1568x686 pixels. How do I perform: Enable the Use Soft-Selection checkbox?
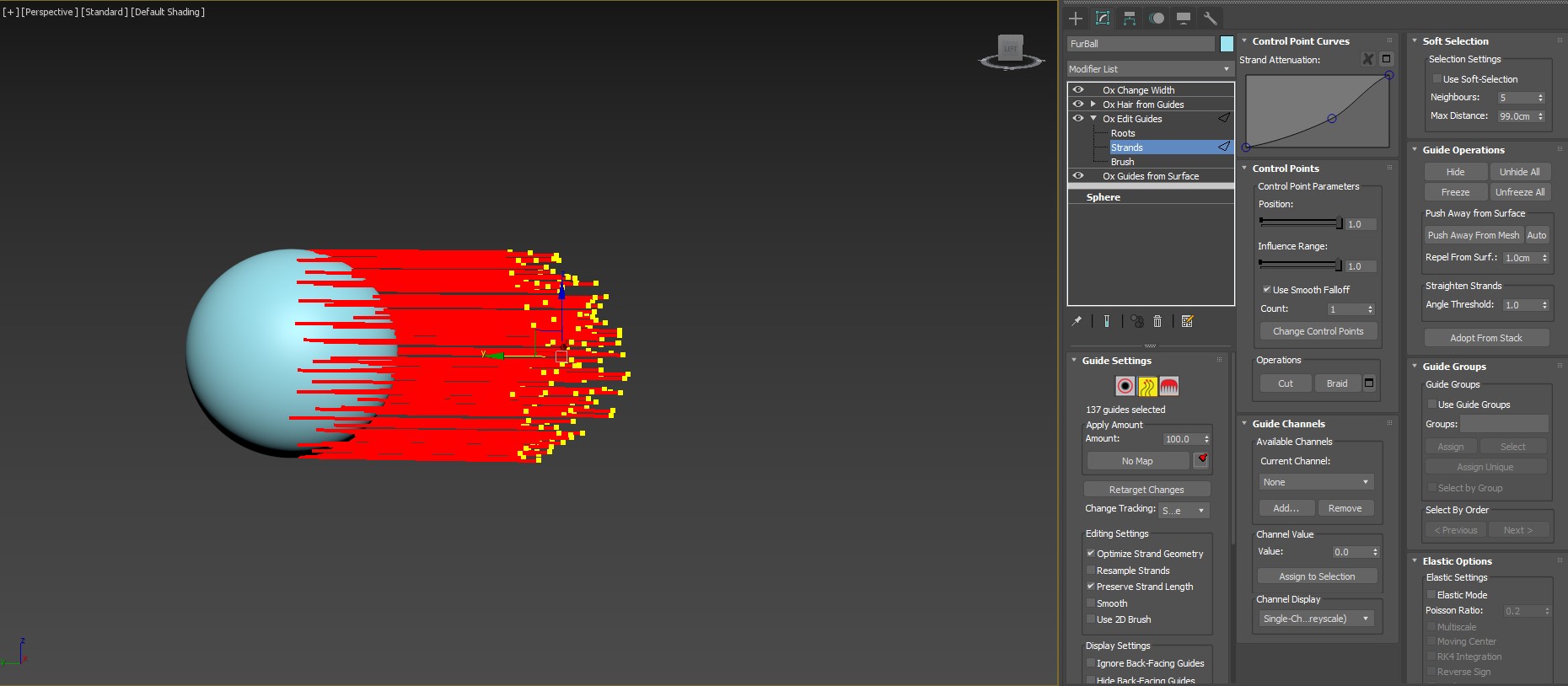pyautogui.click(x=1437, y=79)
